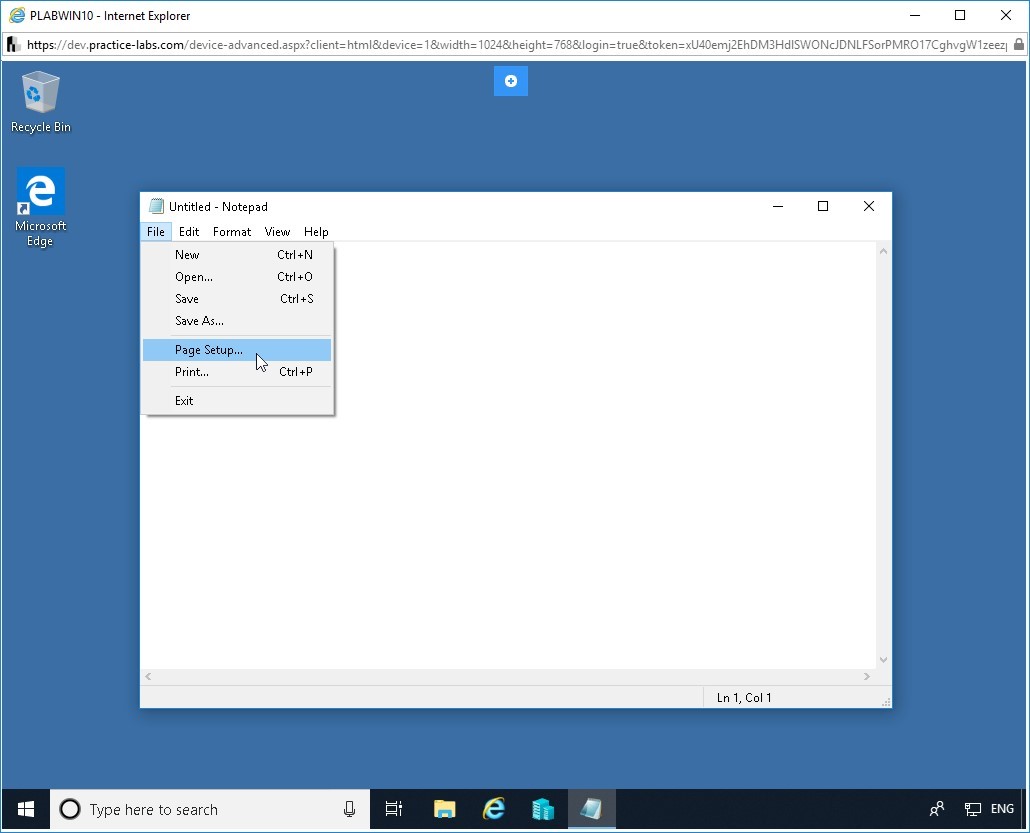This screenshot has height=833, width=1030.
Task: Minimize the Internet Explorer window
Action: click(x=914, y=15)
